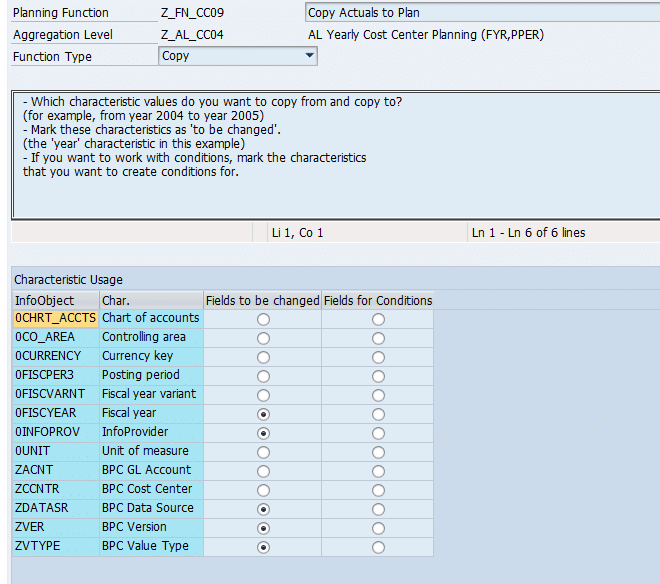Click the 'Fields to be changed' column header
660x584 pixels.
pos(262,300)
